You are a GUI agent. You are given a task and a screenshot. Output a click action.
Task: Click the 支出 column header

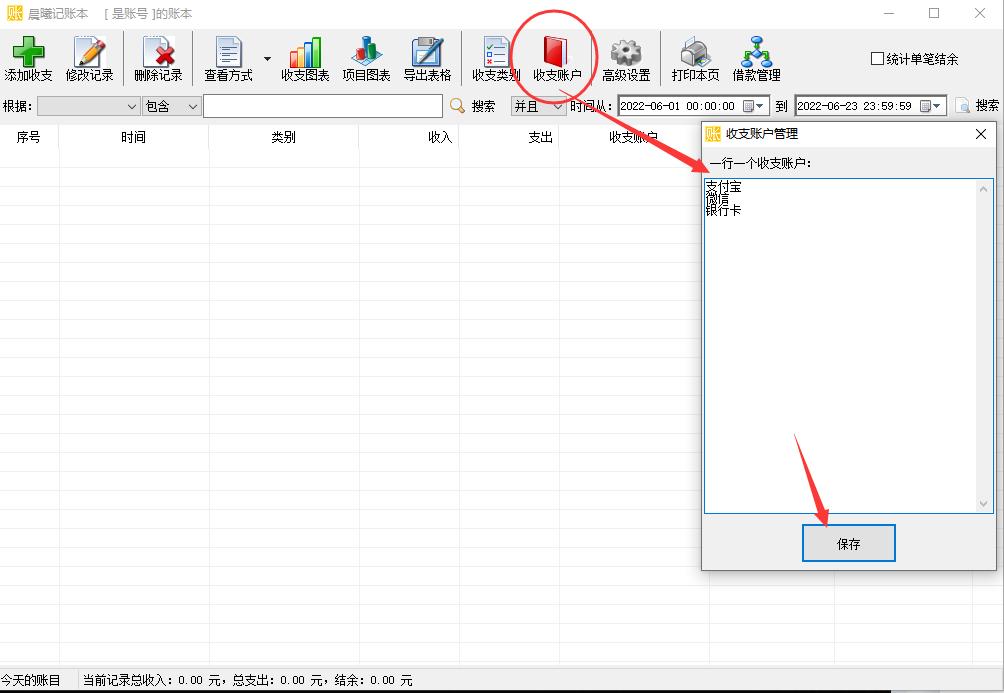[x=509, y=137]
